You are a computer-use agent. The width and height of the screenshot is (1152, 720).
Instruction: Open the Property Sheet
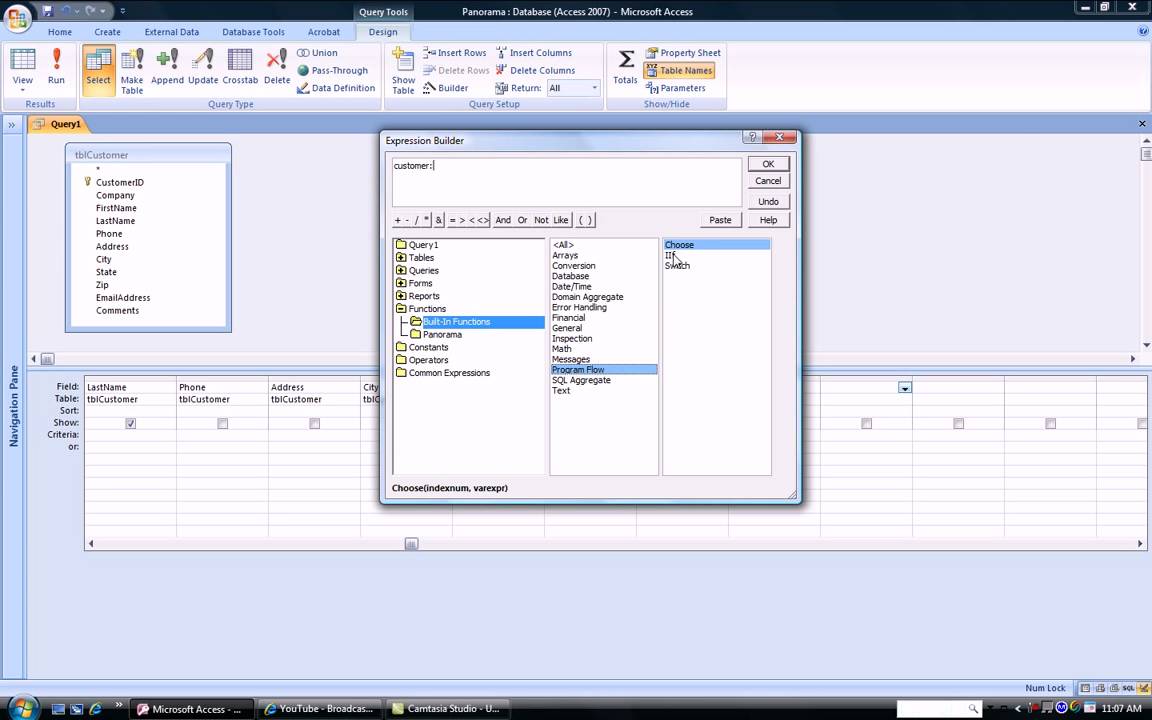tap(683, 53)
